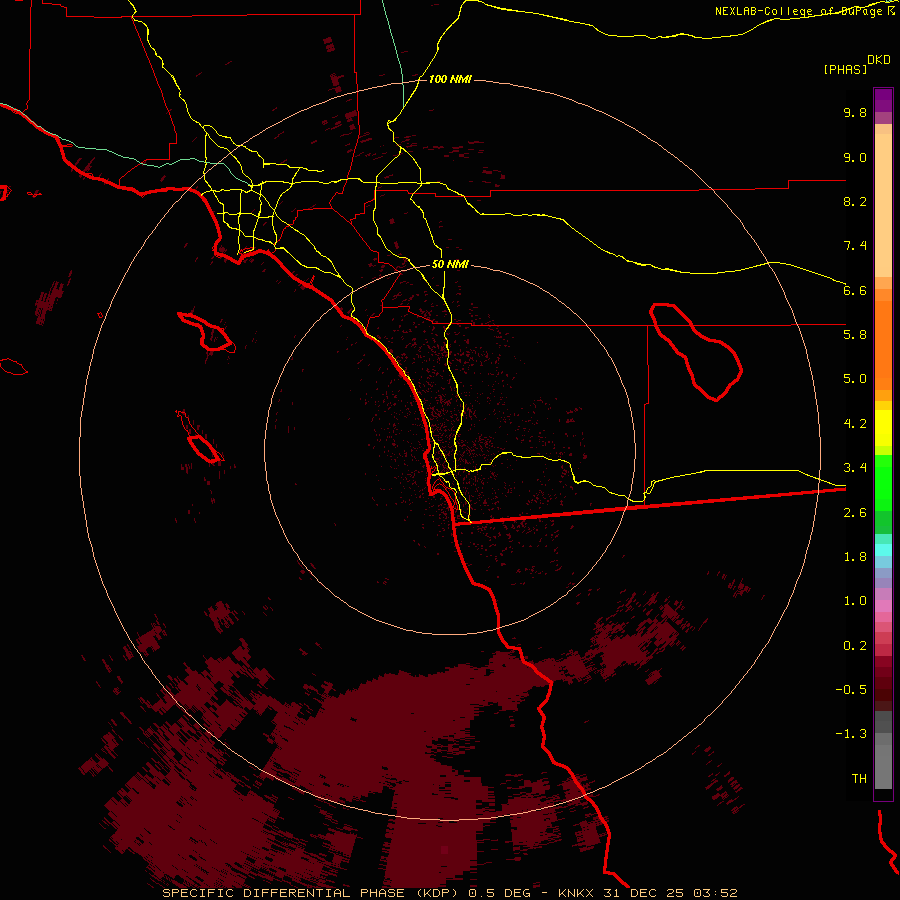The width and height of the screenshot is (900, 900).
Task: Select the cyan band on the color bar
Action: pos(883,550)
